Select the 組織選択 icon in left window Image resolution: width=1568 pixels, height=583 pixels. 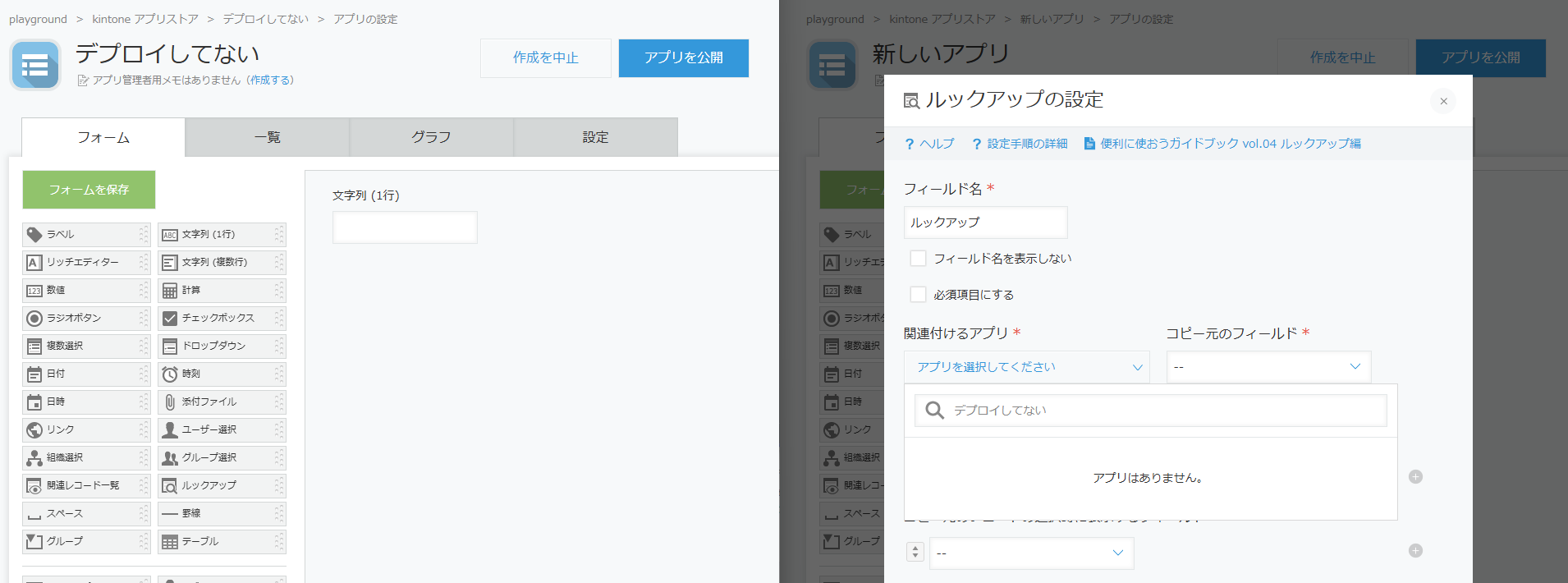pyautogui.click(x=34, y=458)
